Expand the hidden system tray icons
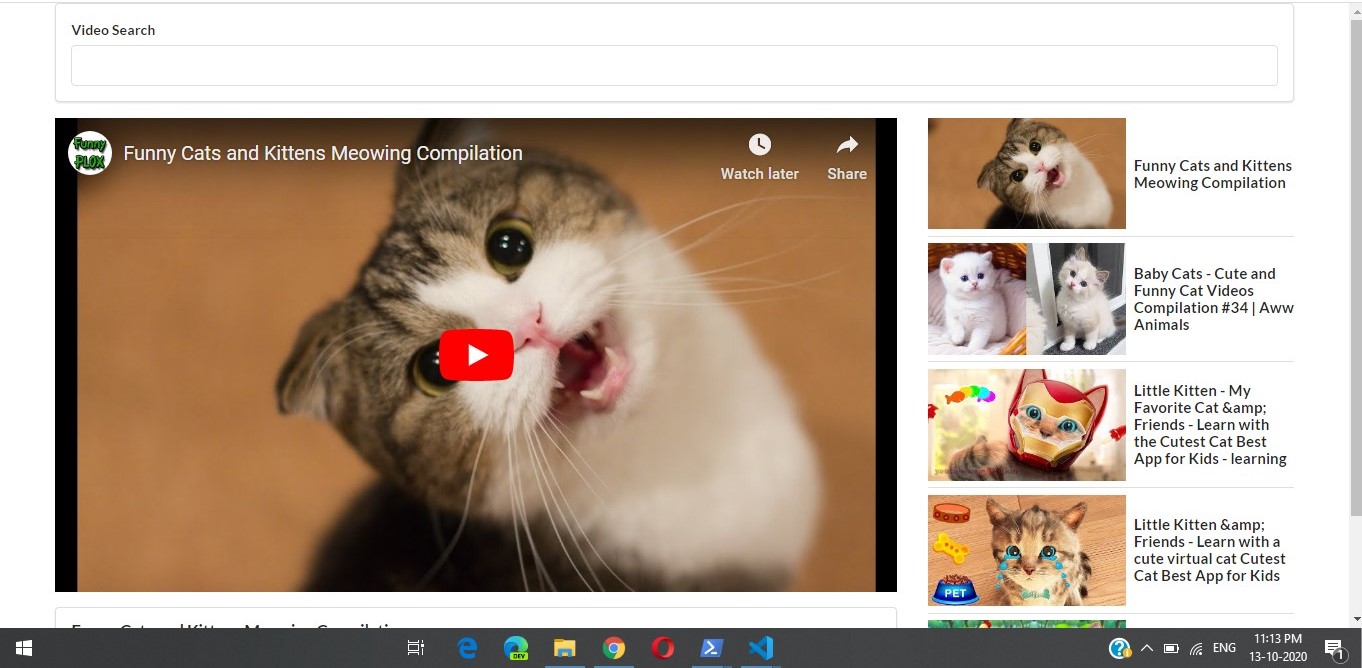This screenshot has height=668, width=1362. pyautogui.click(x=1147, y=648)
